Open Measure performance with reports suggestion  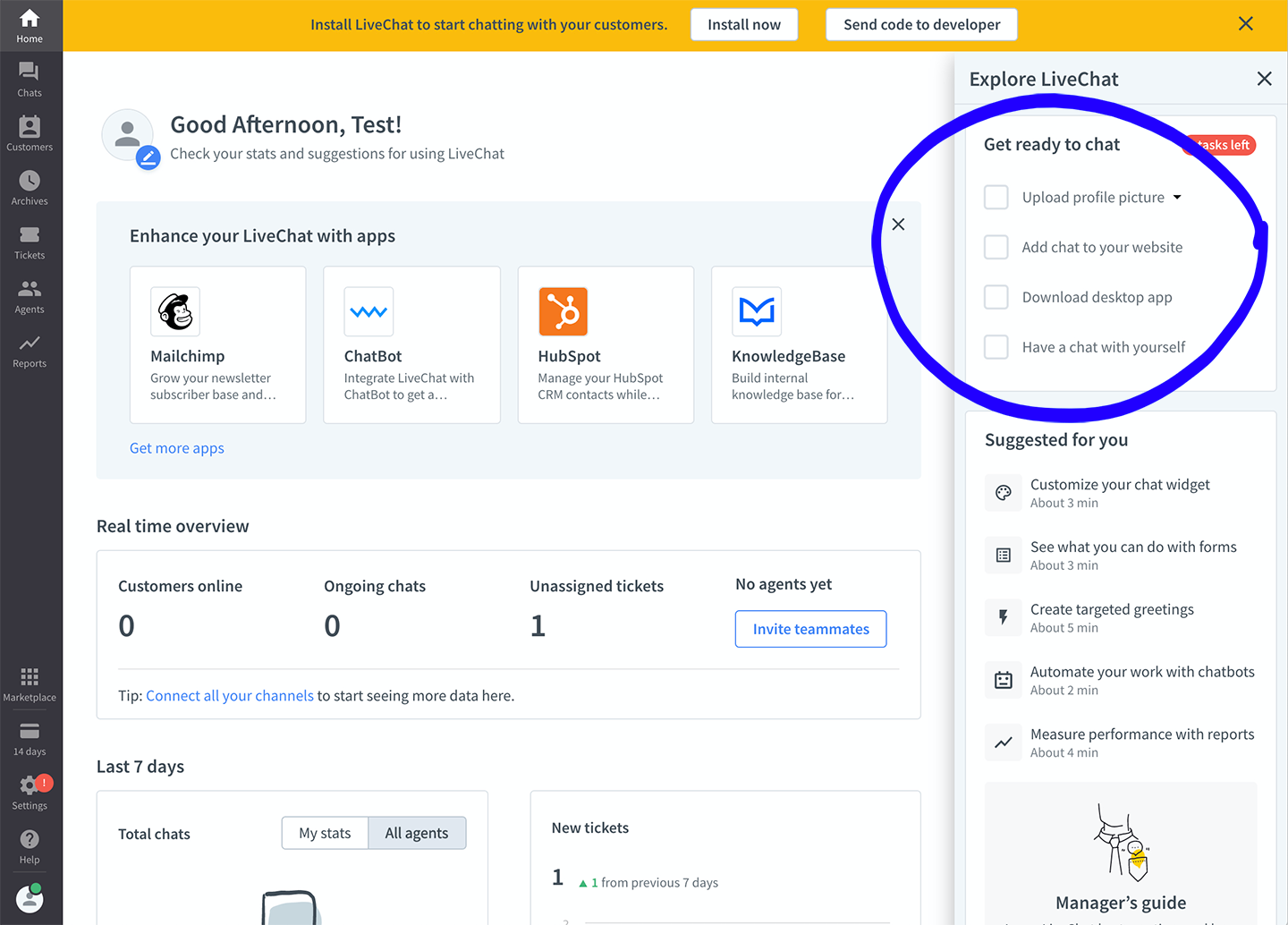coord(1120,743)
